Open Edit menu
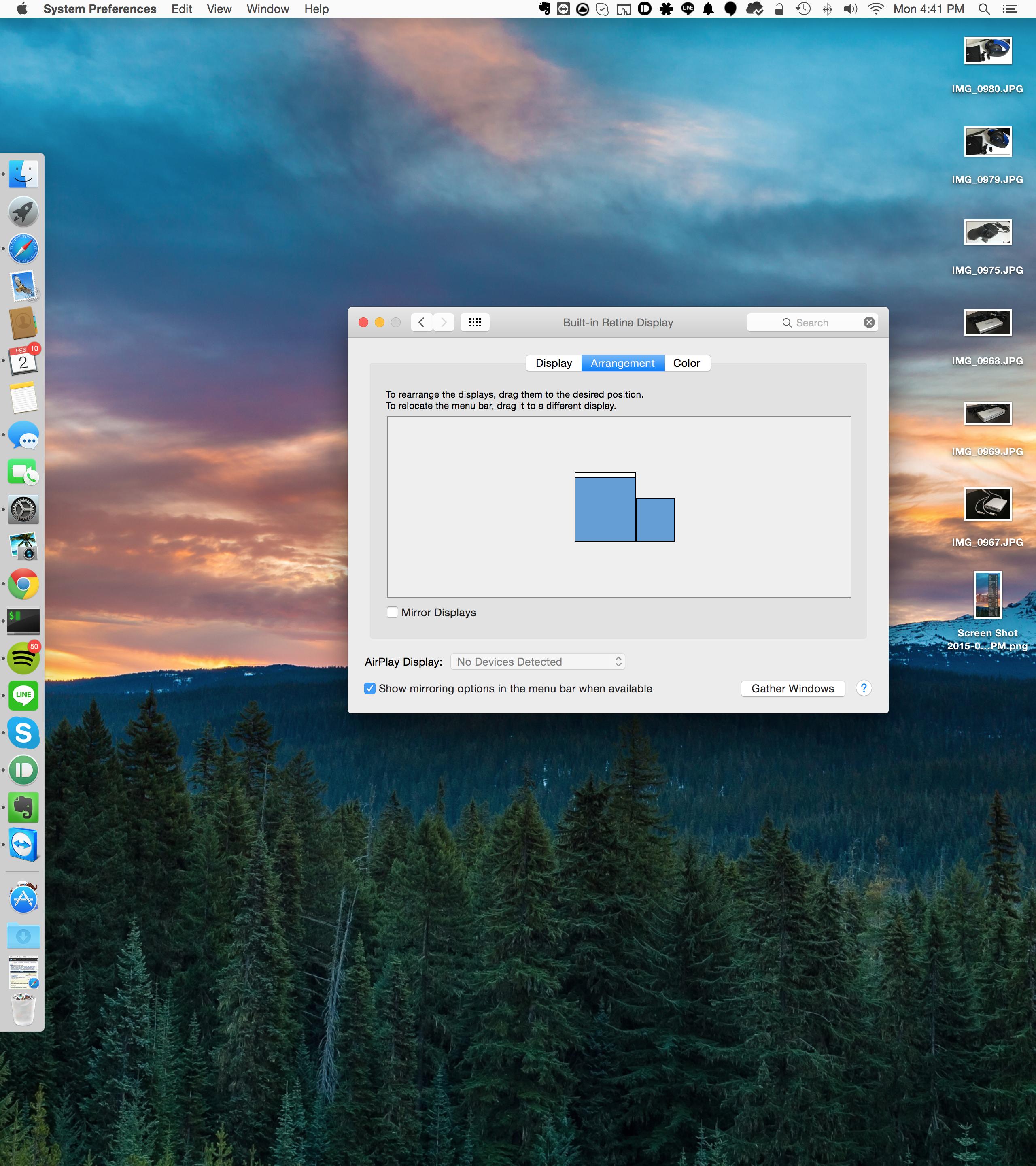The width and height of the screenshot is (1036, 1166). click(x=182, y=9)
